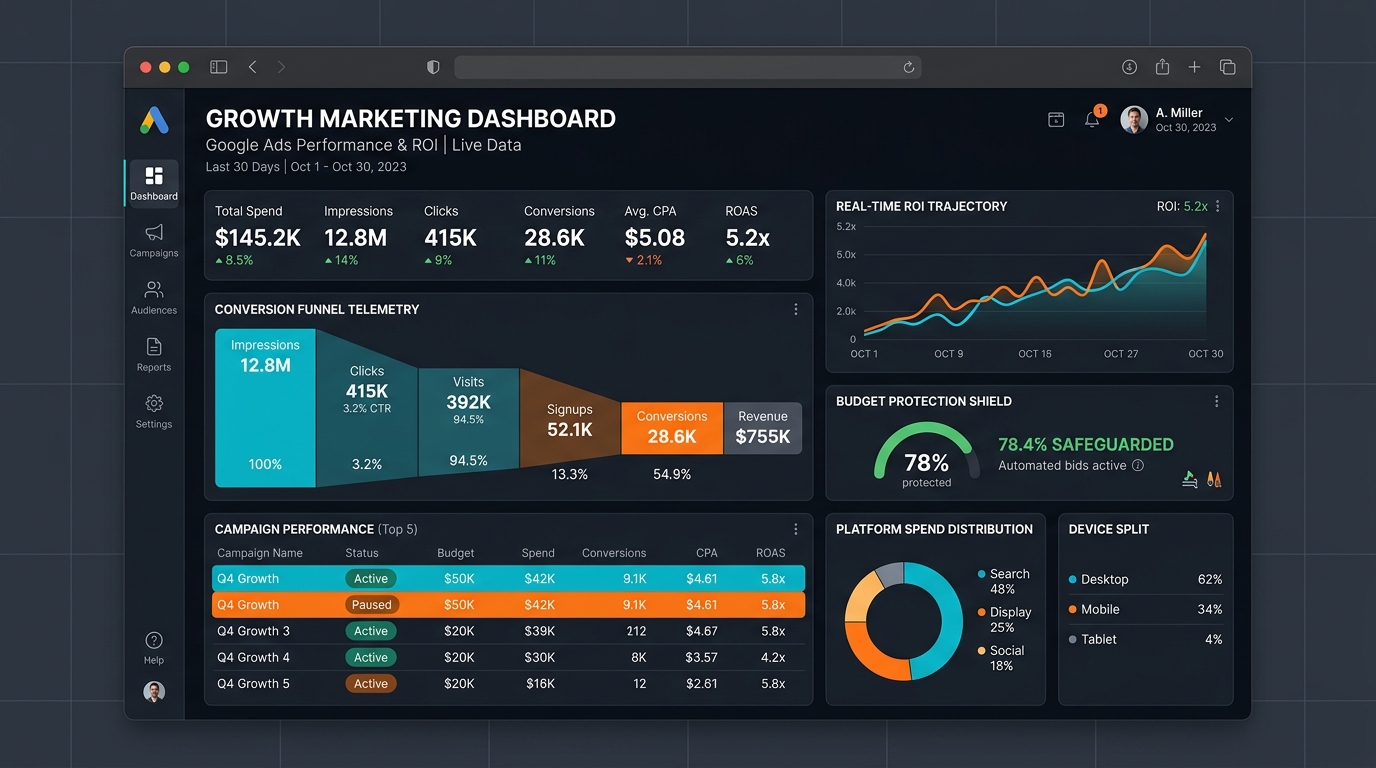Click the browser share icon
This screenshot has height=768, width=1376.
1162,67
